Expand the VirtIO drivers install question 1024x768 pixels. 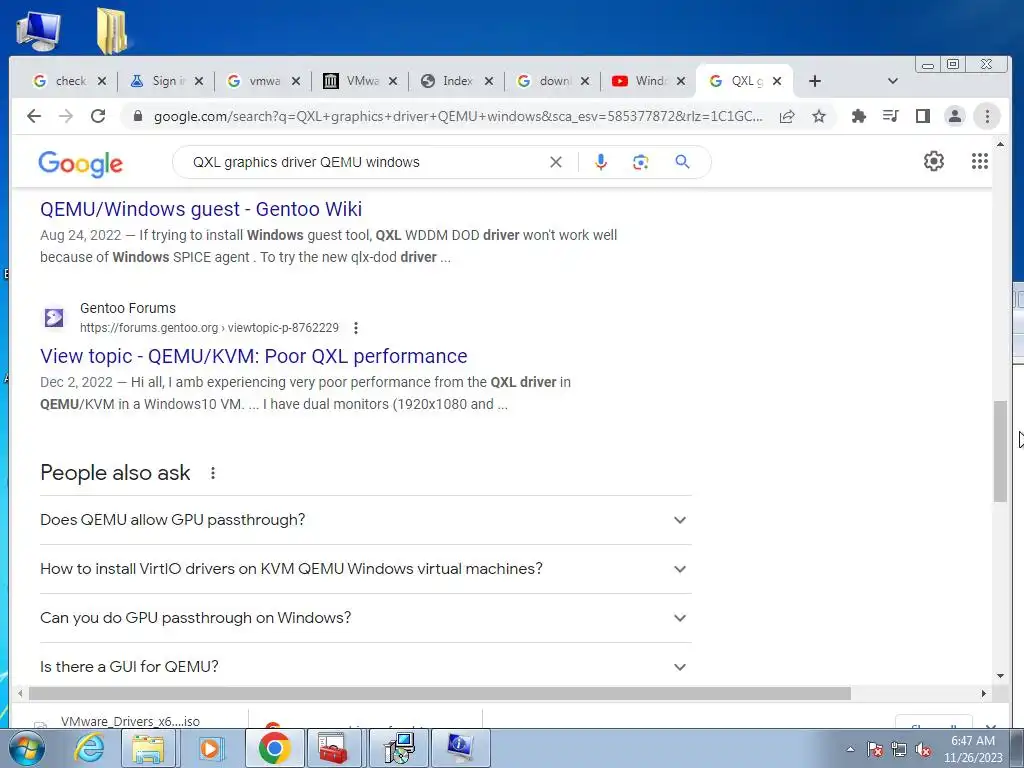366,569
